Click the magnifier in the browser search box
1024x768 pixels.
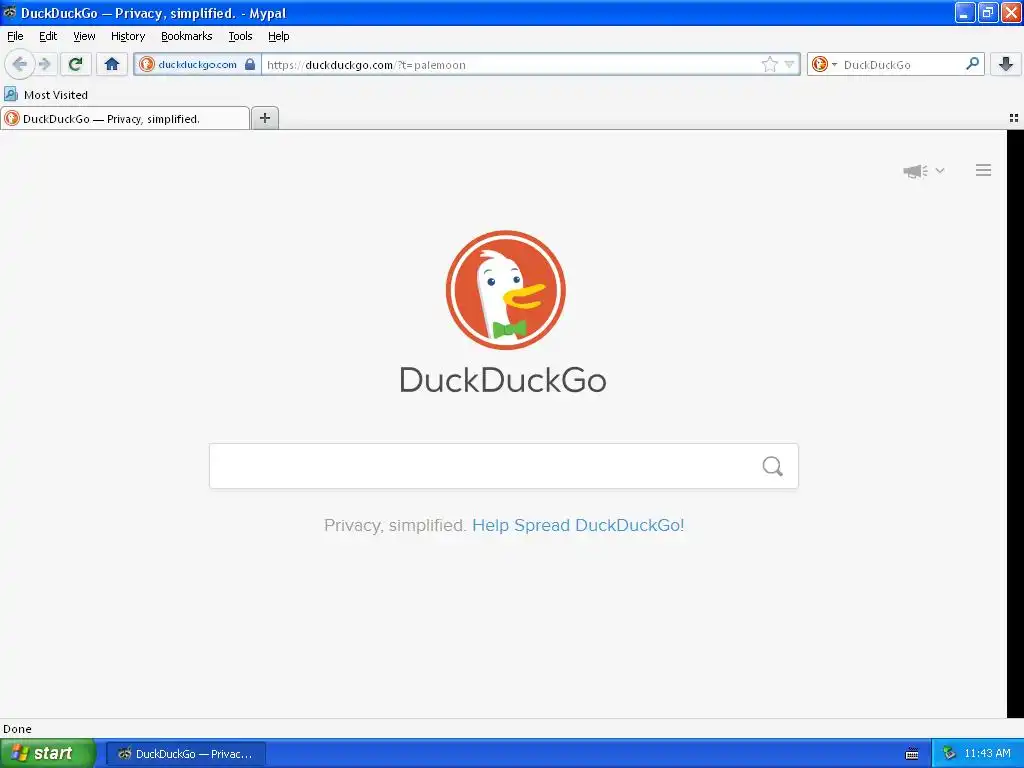pyautogui.click(x=972, y=64)
